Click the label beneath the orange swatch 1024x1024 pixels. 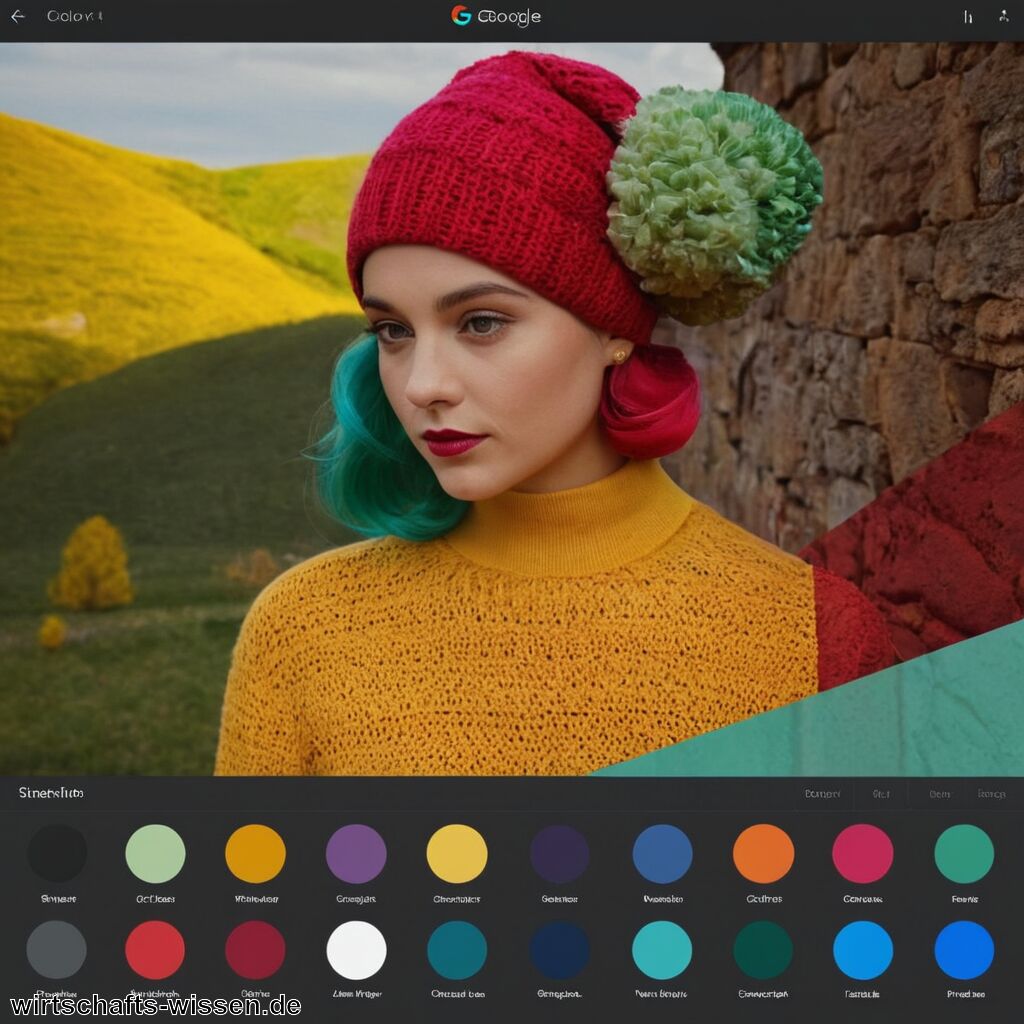[764, 899]
